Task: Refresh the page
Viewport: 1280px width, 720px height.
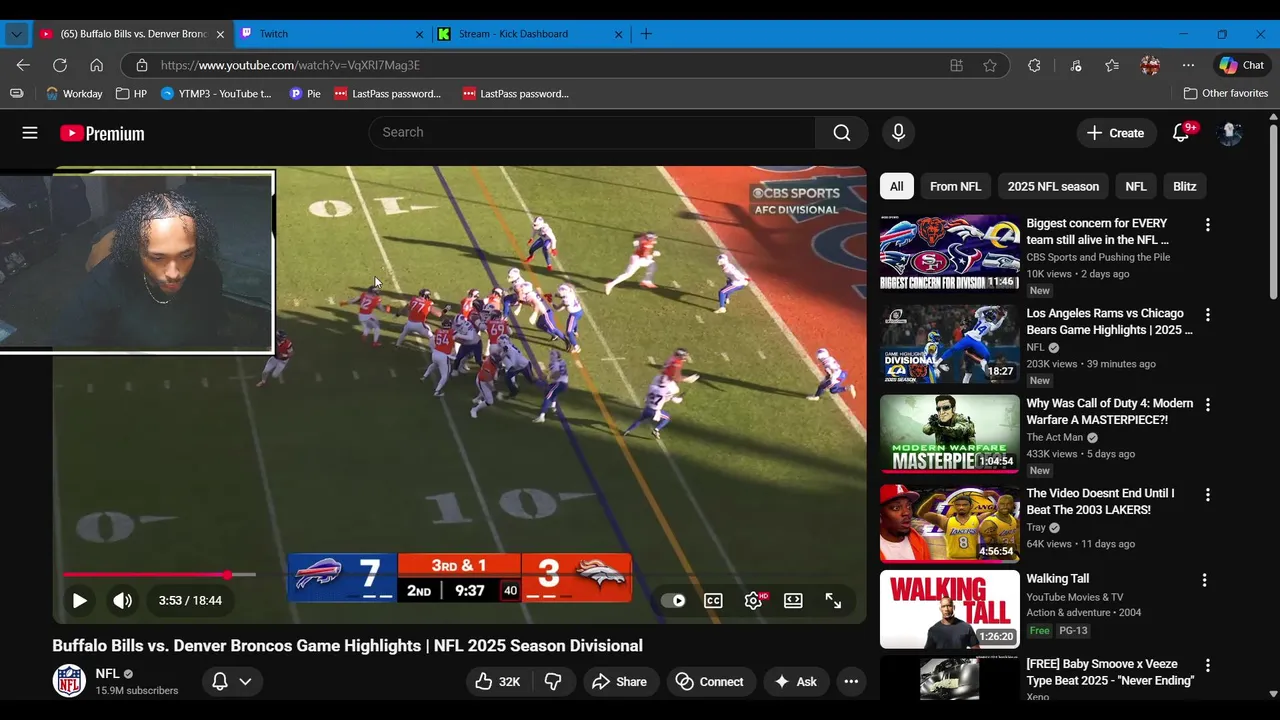Action: 60,65
